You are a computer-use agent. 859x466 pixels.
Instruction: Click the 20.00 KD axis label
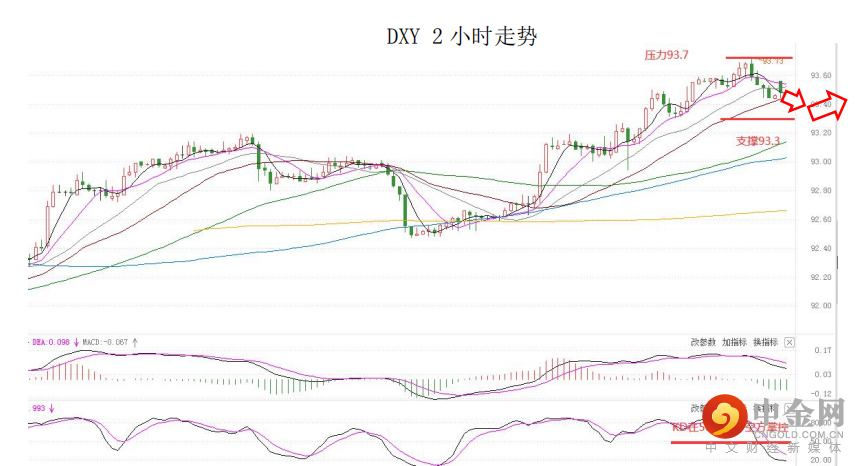coord(821,460)
